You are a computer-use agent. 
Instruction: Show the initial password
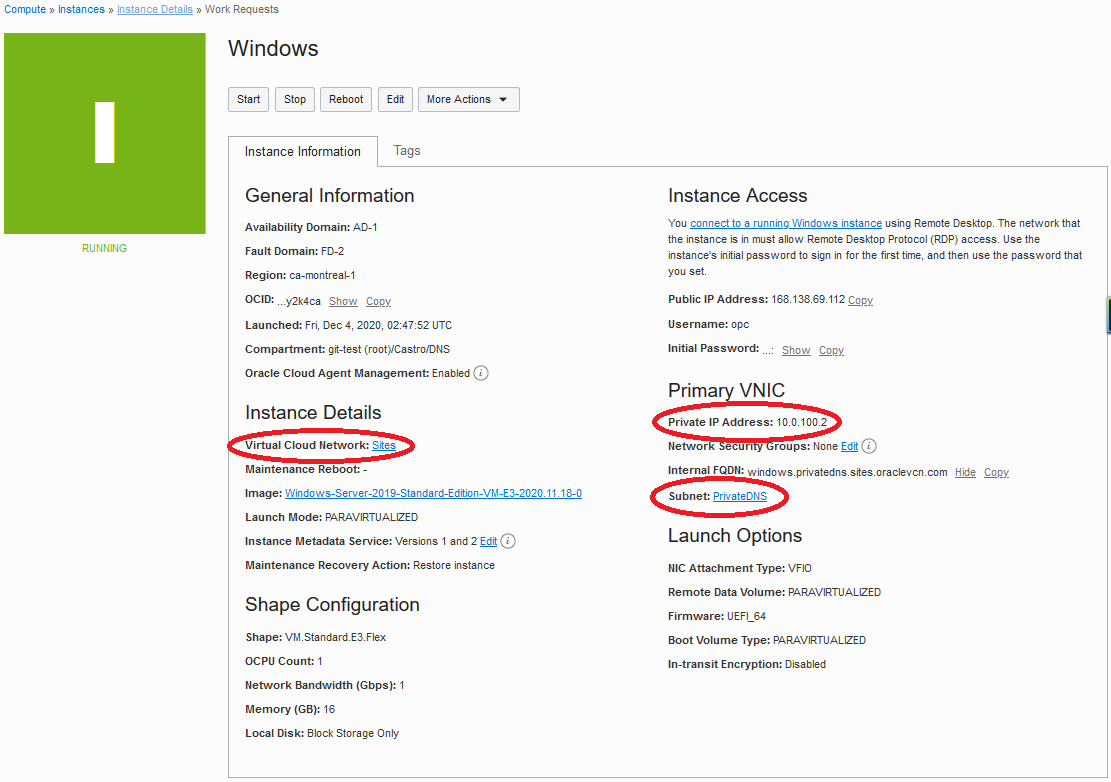click(796, 350)
